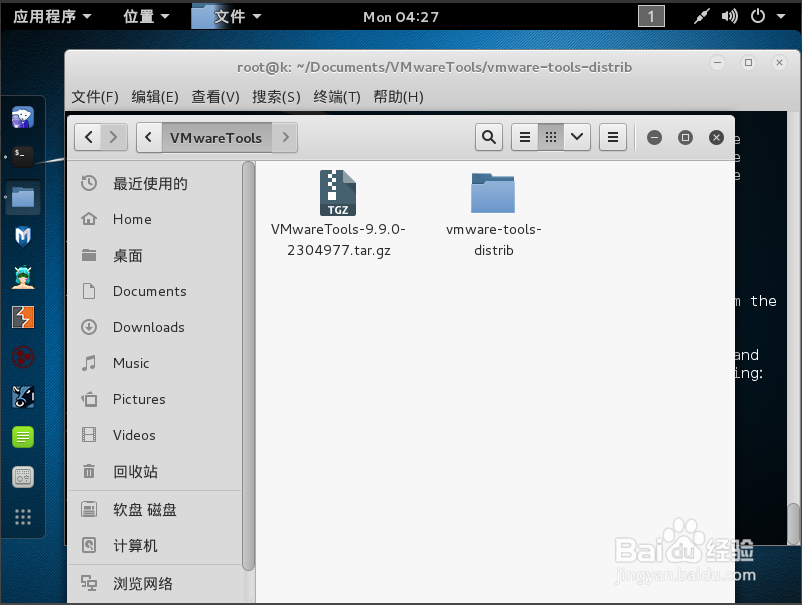Viewport: 802px width, 605px height.
Task: Open the tweak tool dock icon
Action: (x=23, y=477)
